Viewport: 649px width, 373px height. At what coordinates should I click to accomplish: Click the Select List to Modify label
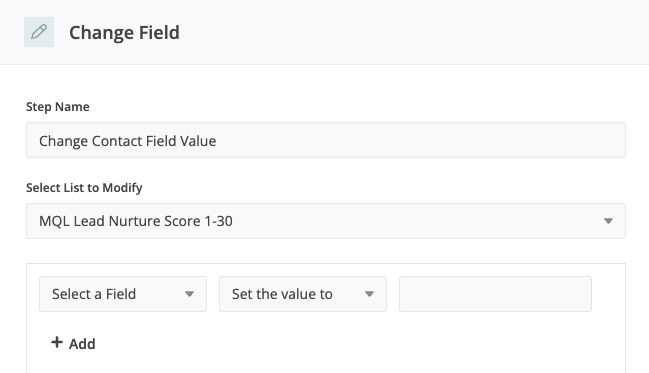point(84,188)
